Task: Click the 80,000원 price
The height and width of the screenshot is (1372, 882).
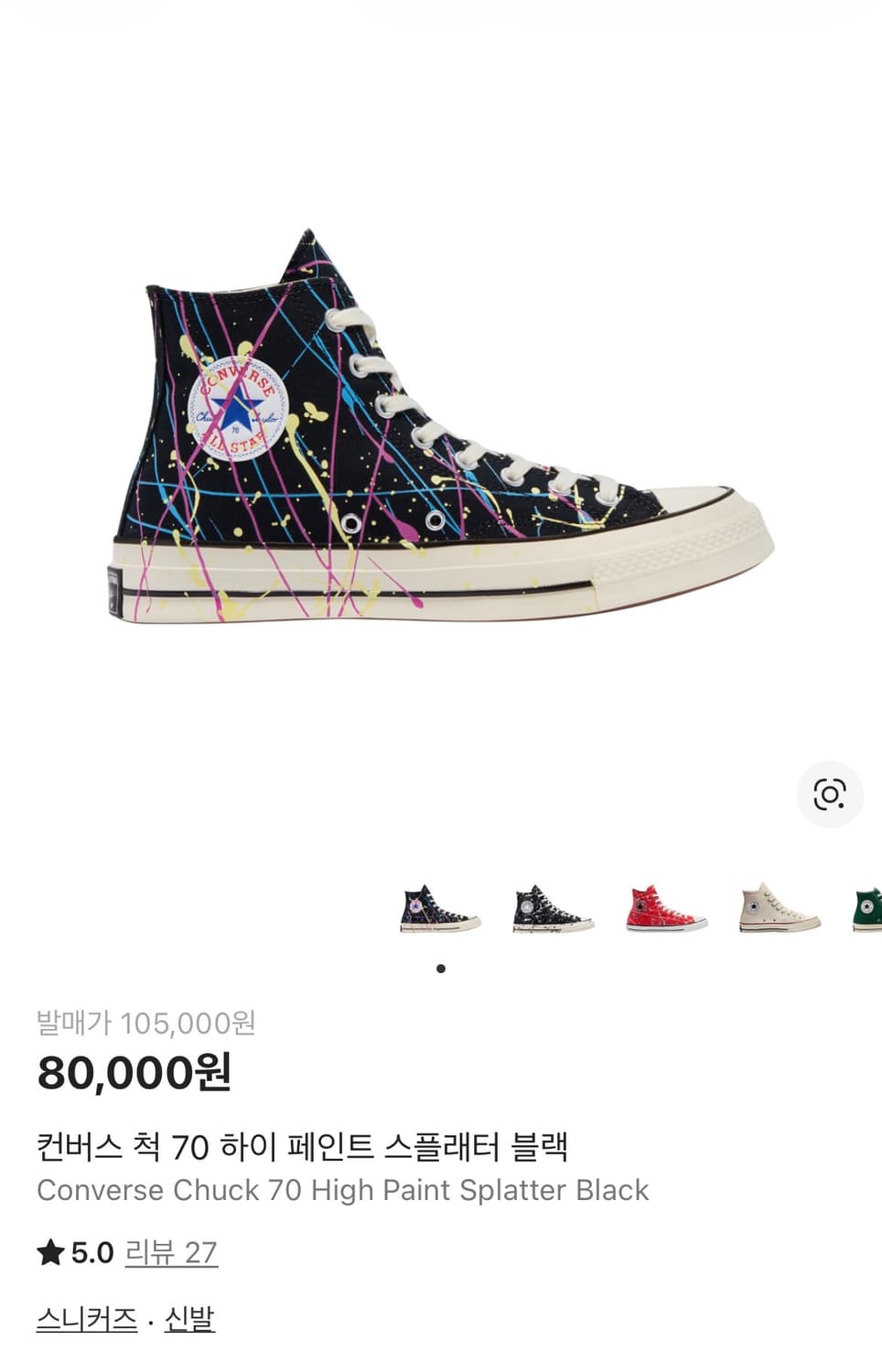Action: click(x=134, y=1073)
